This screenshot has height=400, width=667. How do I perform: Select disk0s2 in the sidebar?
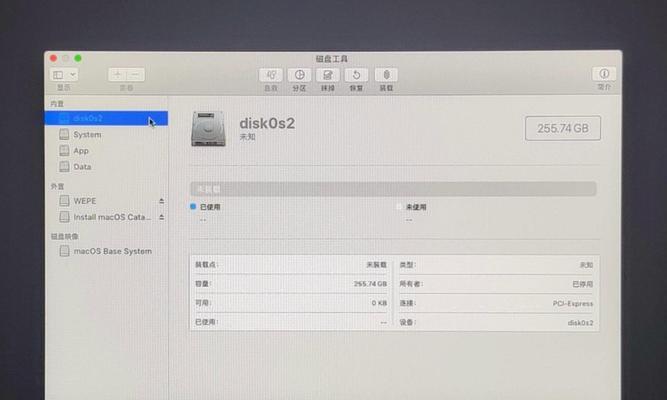click(x=106, y=118)
